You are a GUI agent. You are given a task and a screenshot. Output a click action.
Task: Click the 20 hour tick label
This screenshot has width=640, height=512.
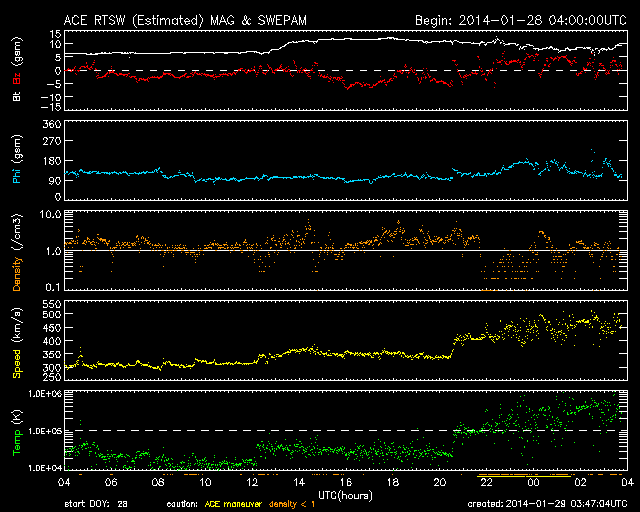click(x=440, y=482)
